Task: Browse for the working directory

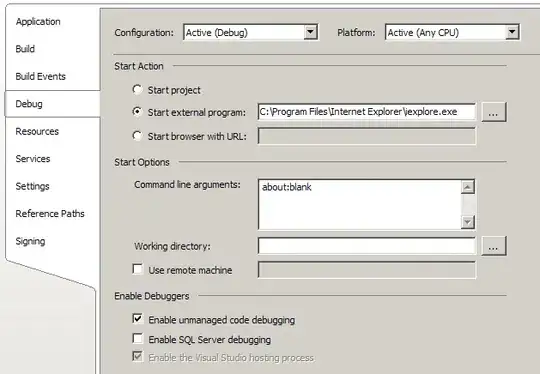Action: point(494,246)
